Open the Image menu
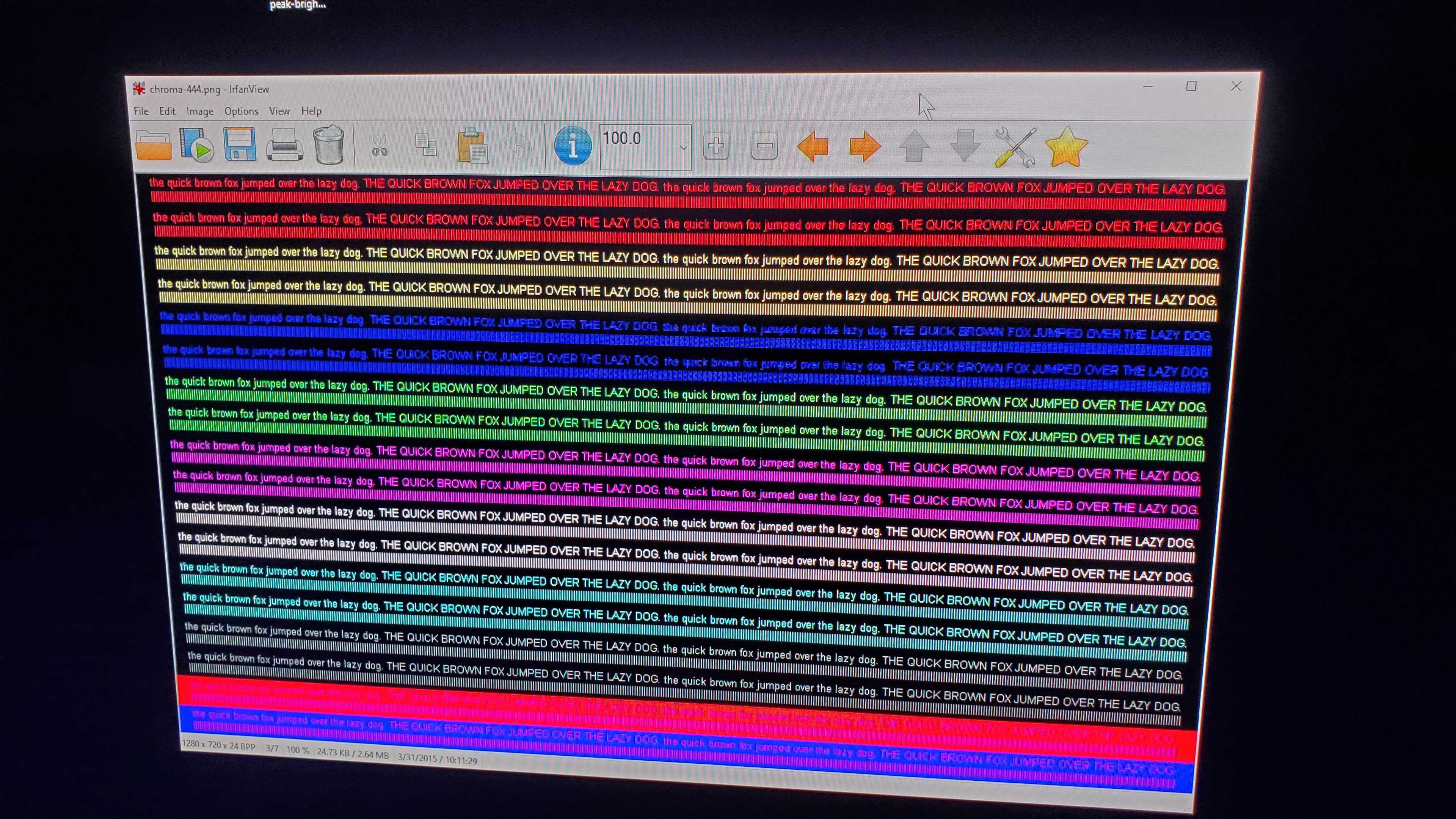 (x=199, y=111)
